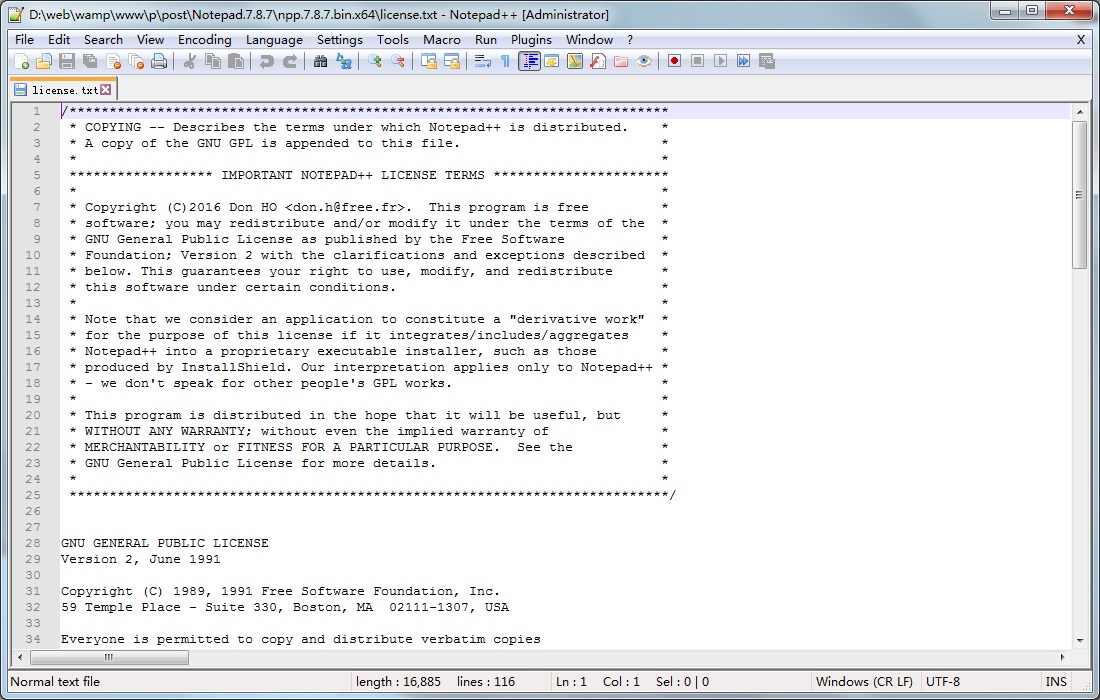Zoom in with the magnifier plus icon
The image size is (1100, 700).
coord(375,62)
